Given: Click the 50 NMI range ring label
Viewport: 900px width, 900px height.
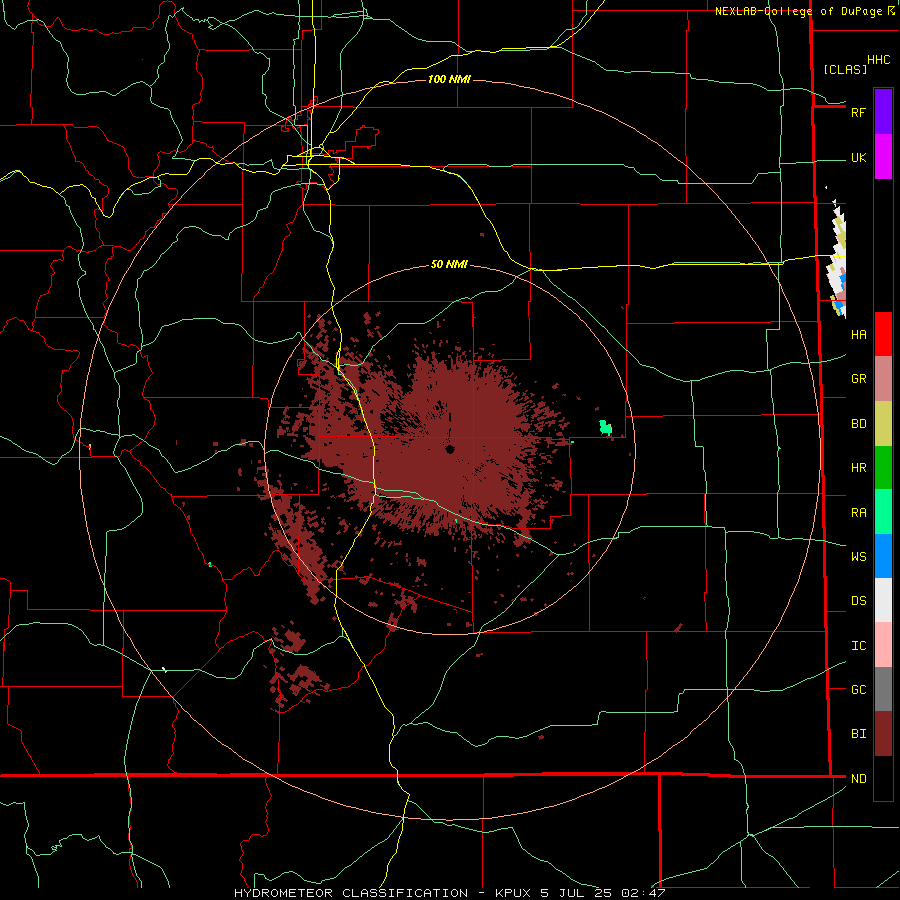Looking at the screenshot, I should point(449,264).
